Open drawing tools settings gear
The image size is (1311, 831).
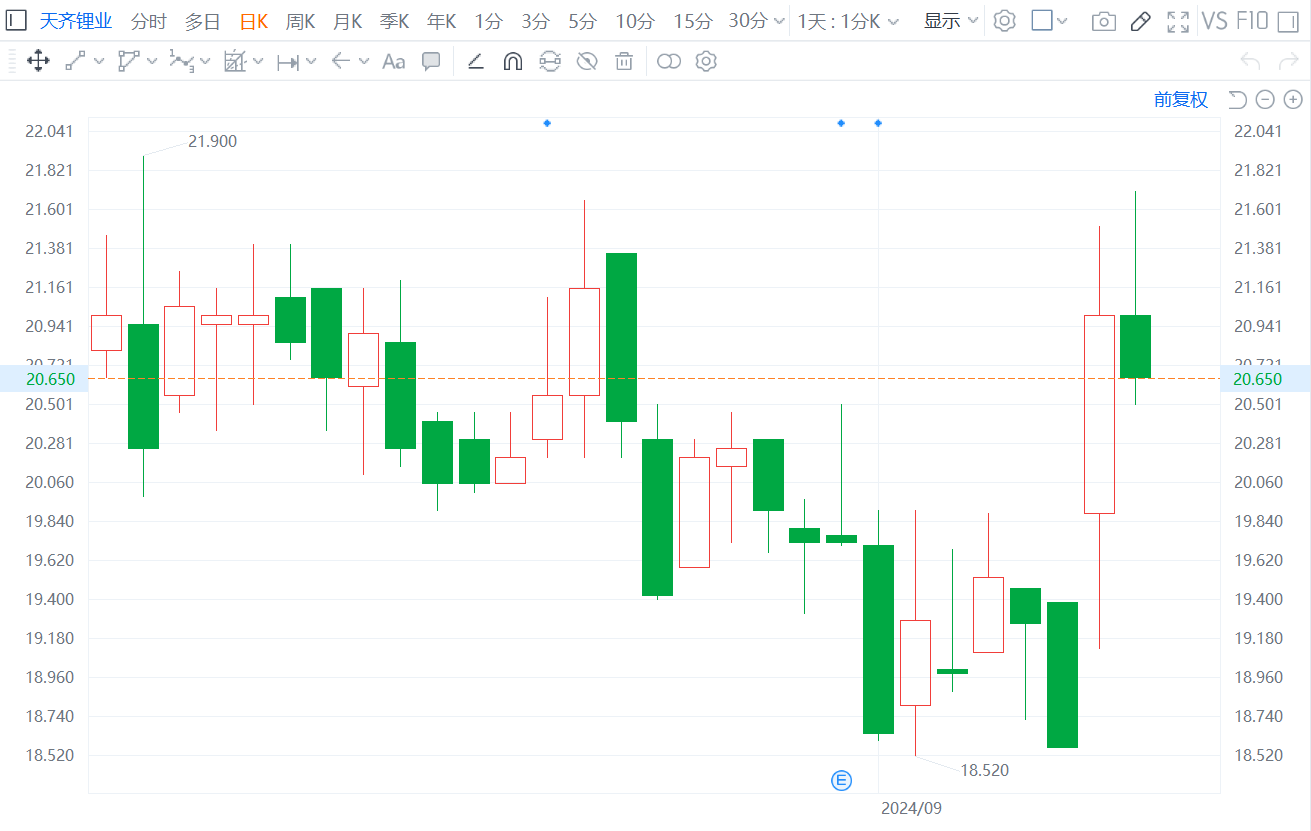pos(706,62)
